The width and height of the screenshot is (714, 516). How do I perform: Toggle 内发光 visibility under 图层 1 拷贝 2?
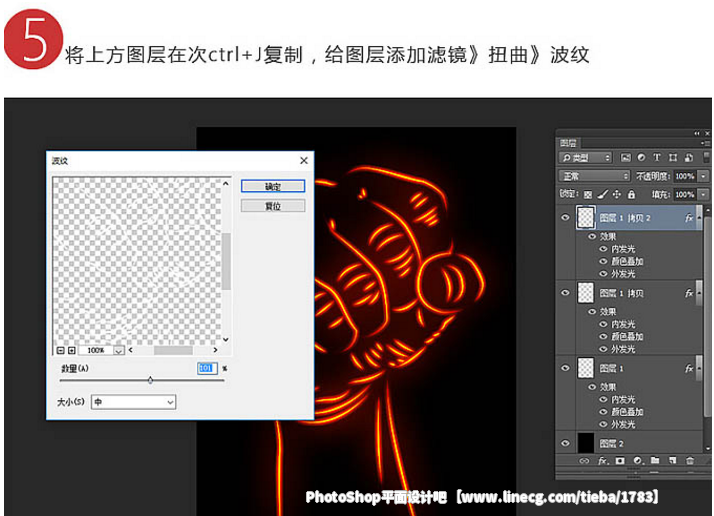(x=603, y=249)
